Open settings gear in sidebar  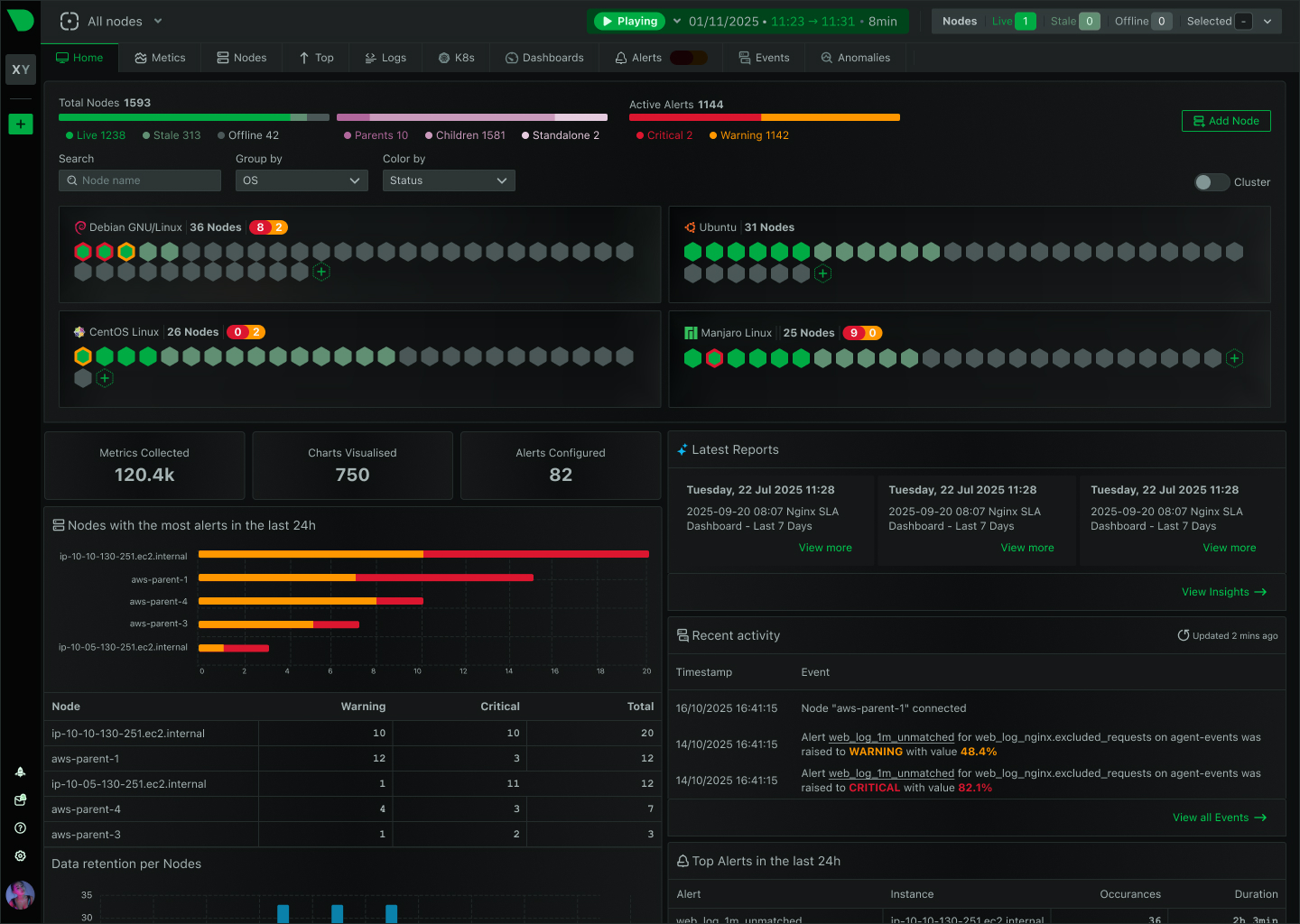coord(20,855)
